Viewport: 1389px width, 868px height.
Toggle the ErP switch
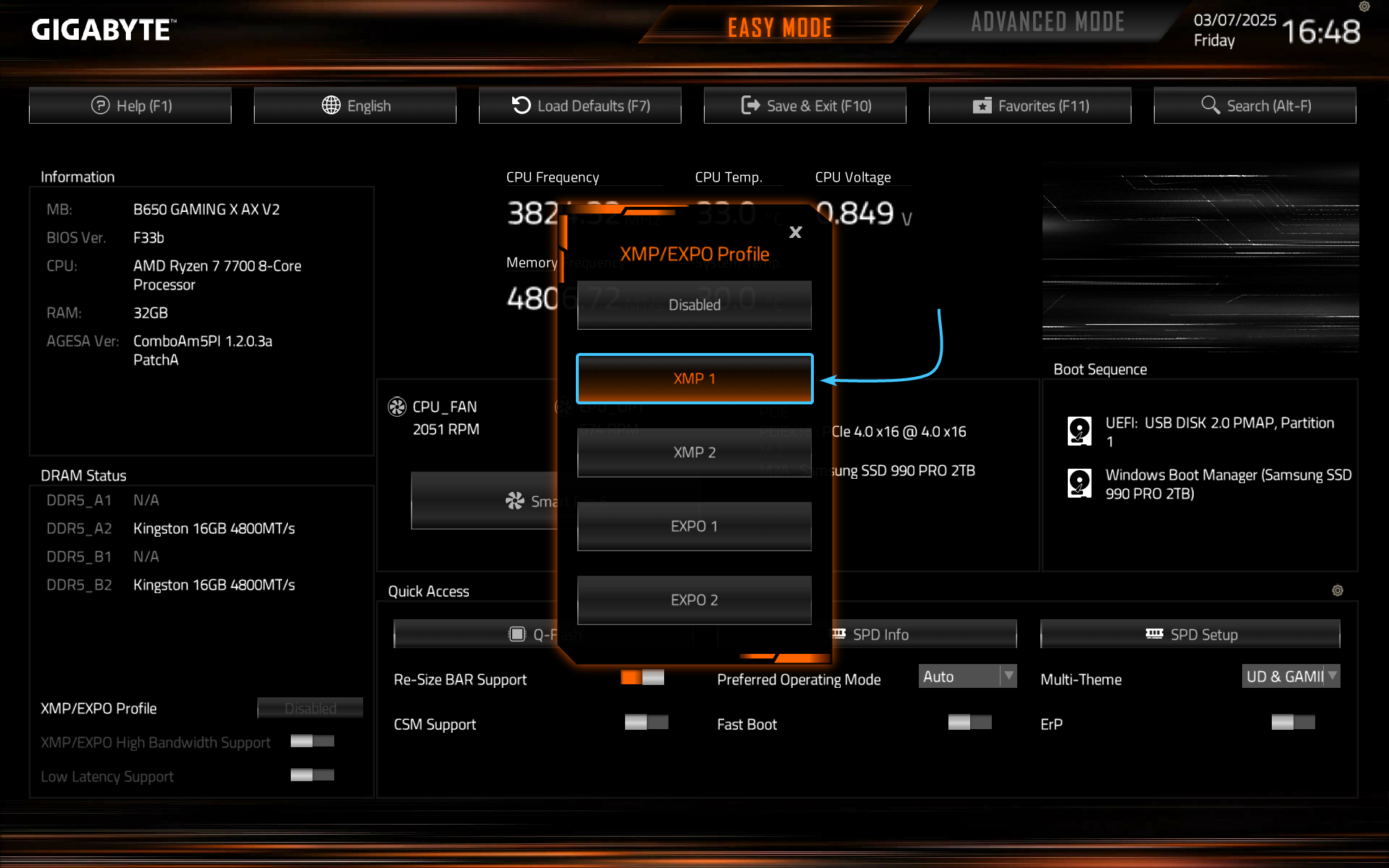coord(1293,723)
